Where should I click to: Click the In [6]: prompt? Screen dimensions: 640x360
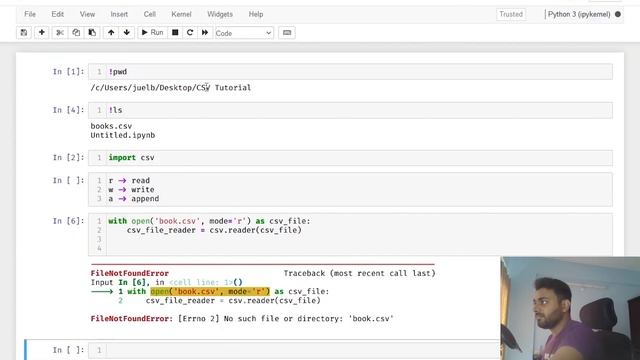[x=69, y=221]
